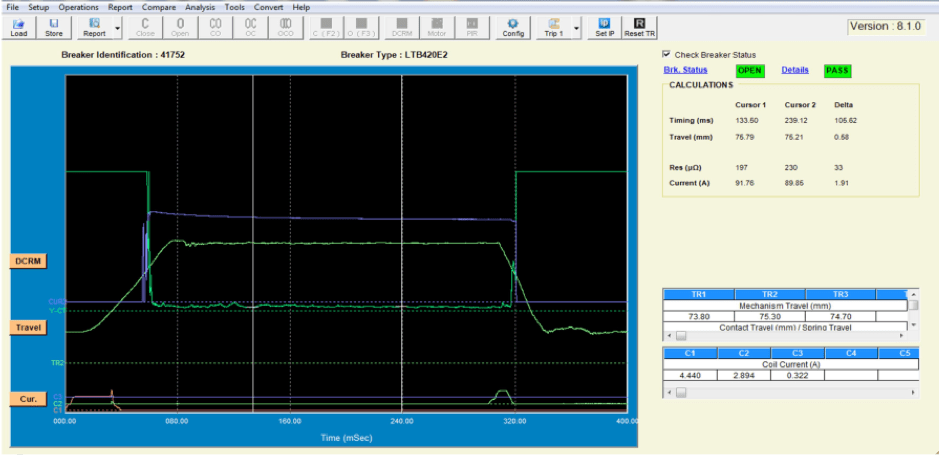Screen dimensions: 940x455
Task: Click the Brk. Status link
Action: 685,70
